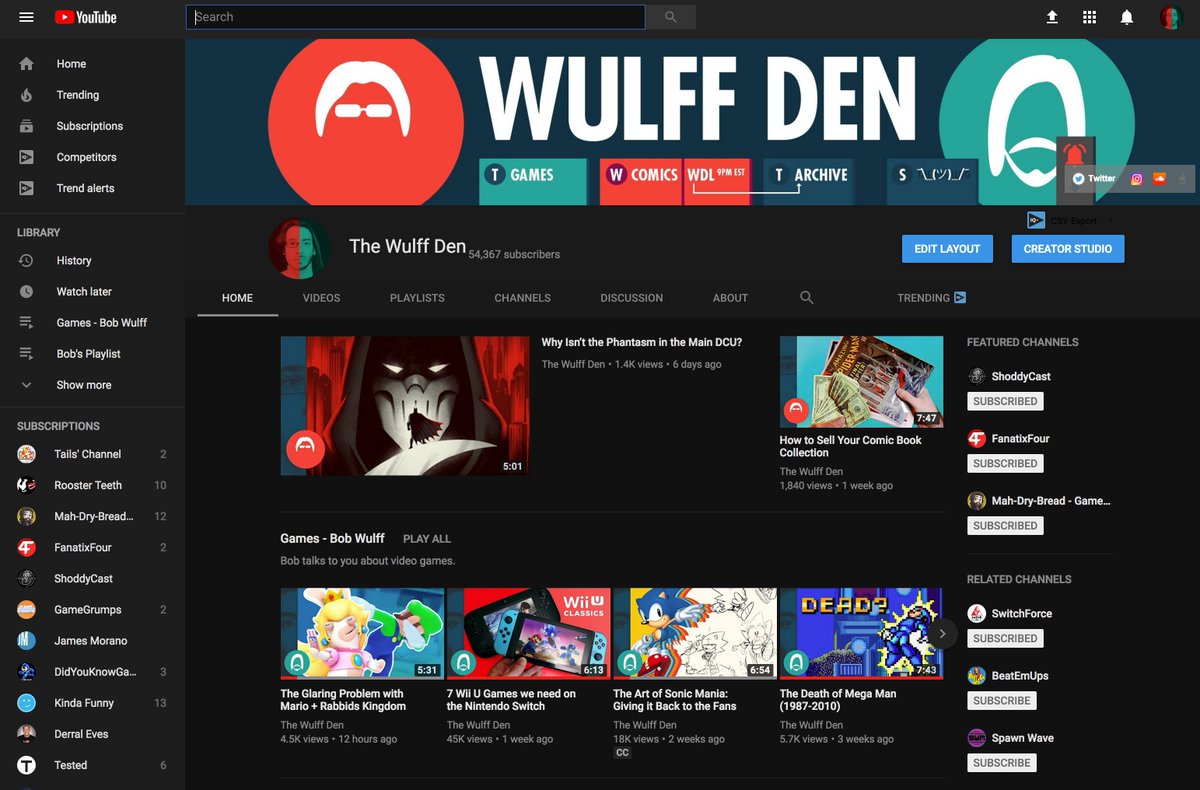Click the Wulff Den channel avatar

coord(299,248)
